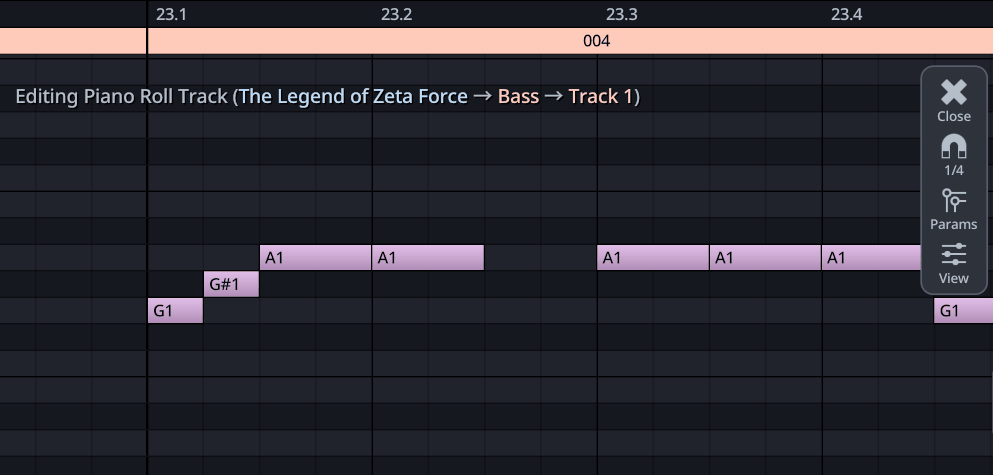
Task: Click the 23.3 ruler marker
Action: 621,14
